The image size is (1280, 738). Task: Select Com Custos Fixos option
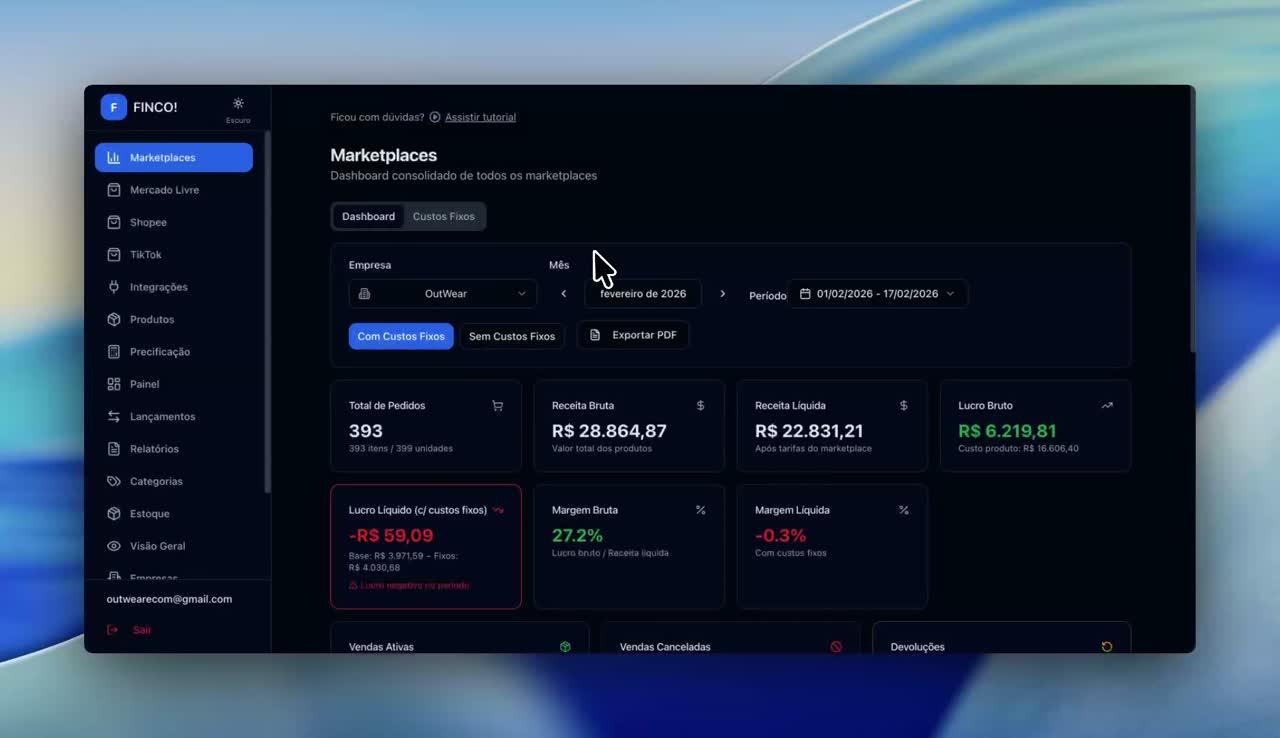tap(401, 336)
